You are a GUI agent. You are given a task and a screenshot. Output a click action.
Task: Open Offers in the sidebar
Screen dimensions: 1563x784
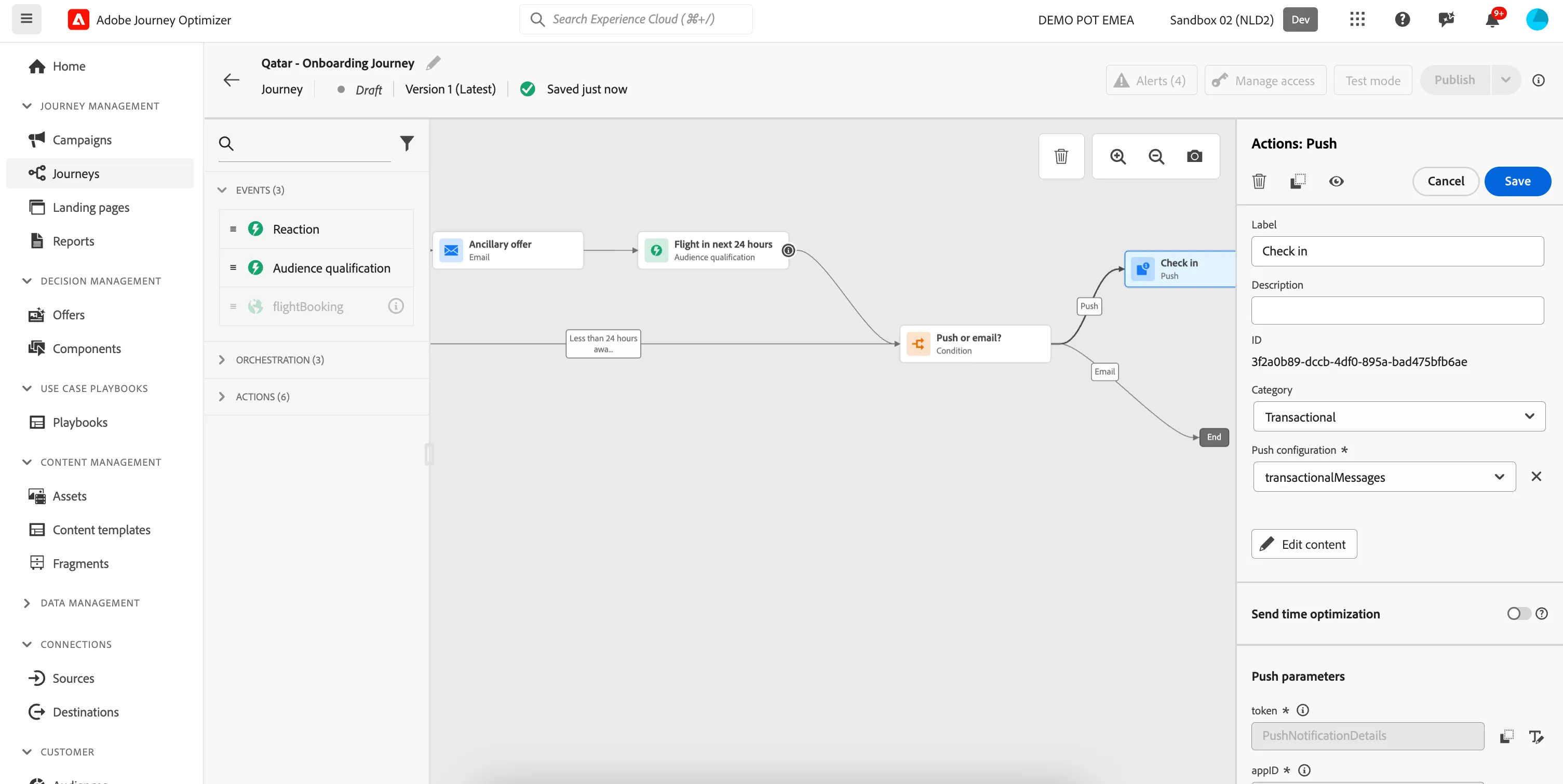point(68,314)
